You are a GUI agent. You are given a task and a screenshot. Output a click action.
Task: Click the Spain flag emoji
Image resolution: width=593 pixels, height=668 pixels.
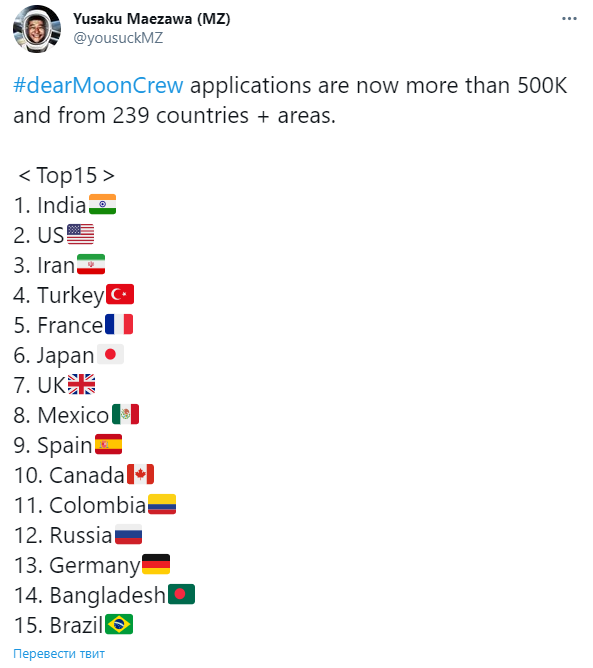click(x=108, y=444)
